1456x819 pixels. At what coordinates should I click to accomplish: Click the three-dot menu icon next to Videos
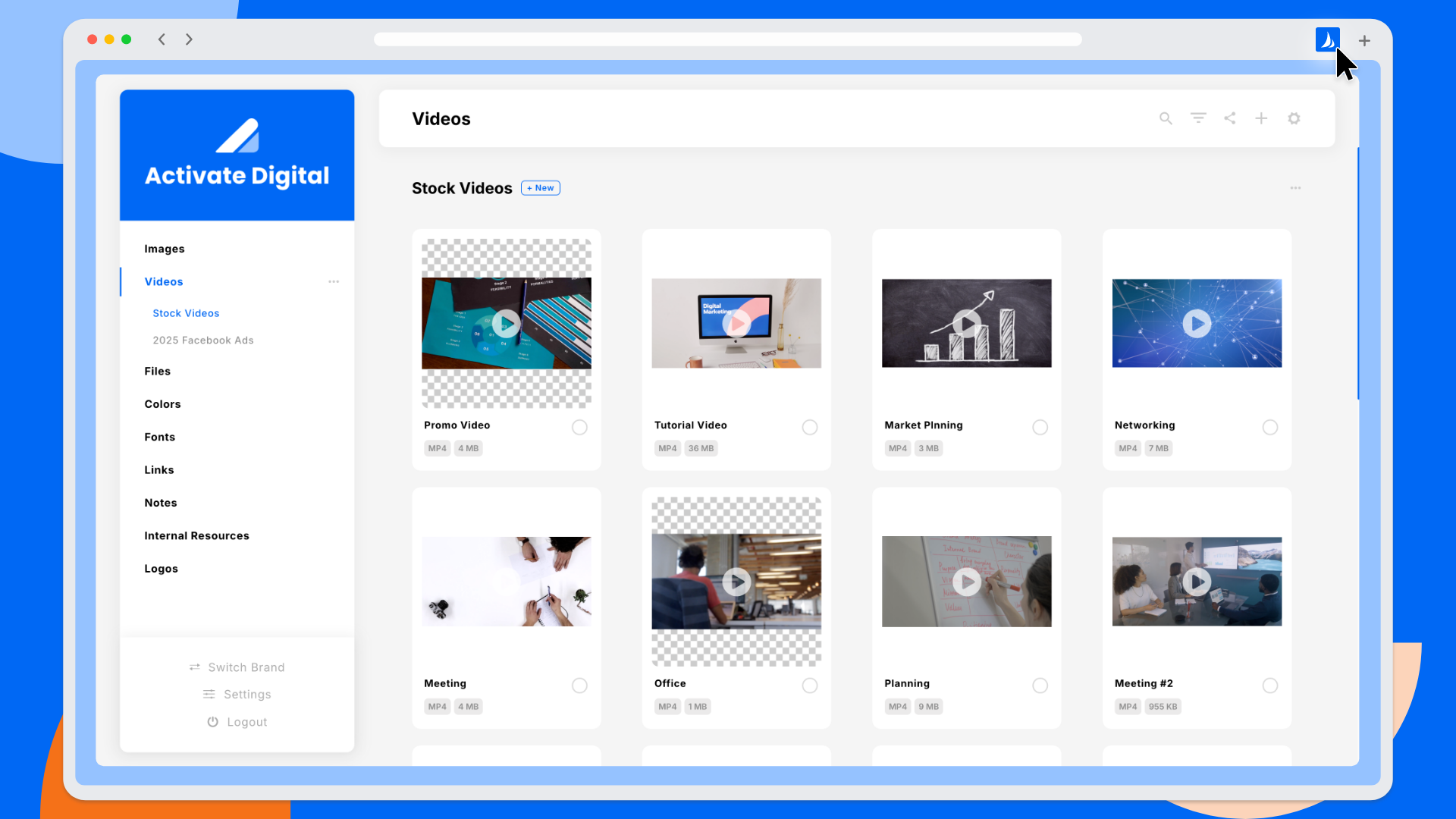(x=332, y=282)
